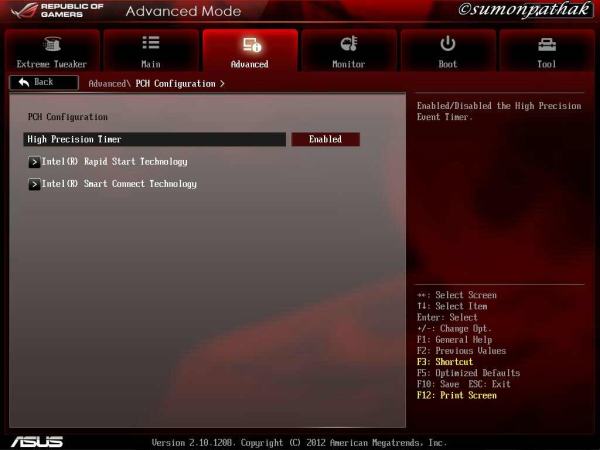Click the Advanced Mode title

[183, 11]
